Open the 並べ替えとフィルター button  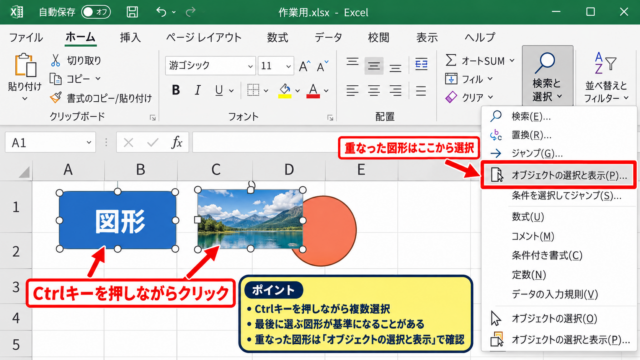tap(606, 76)
